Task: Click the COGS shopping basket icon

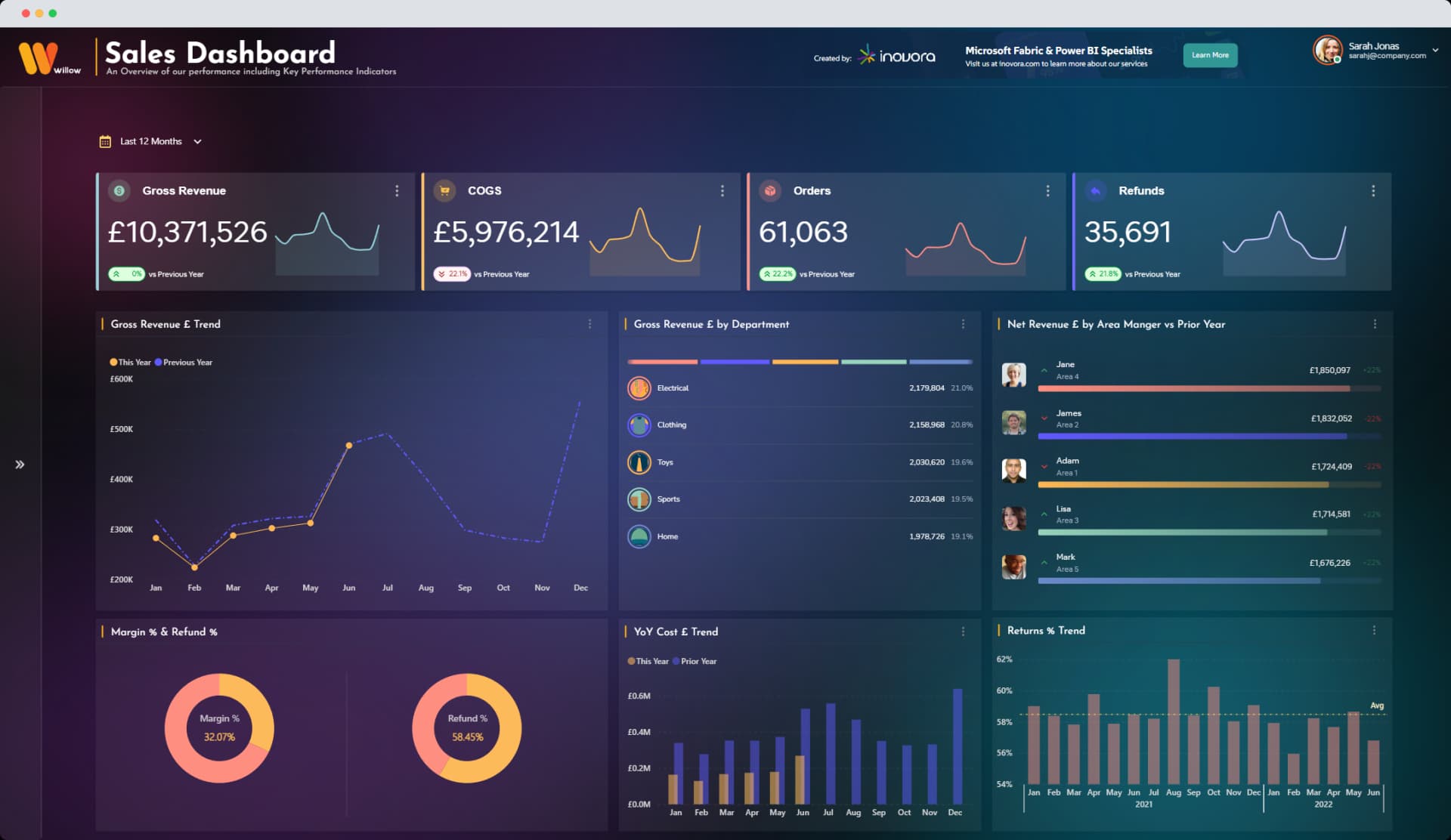Action: pyautogui.click(x=446, y=190)
